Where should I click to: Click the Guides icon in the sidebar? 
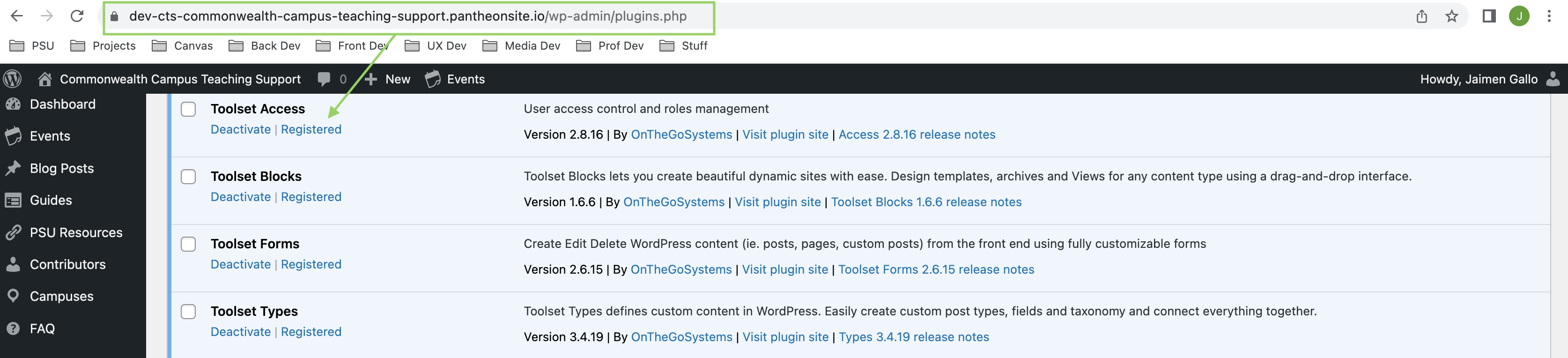point(14,200)
